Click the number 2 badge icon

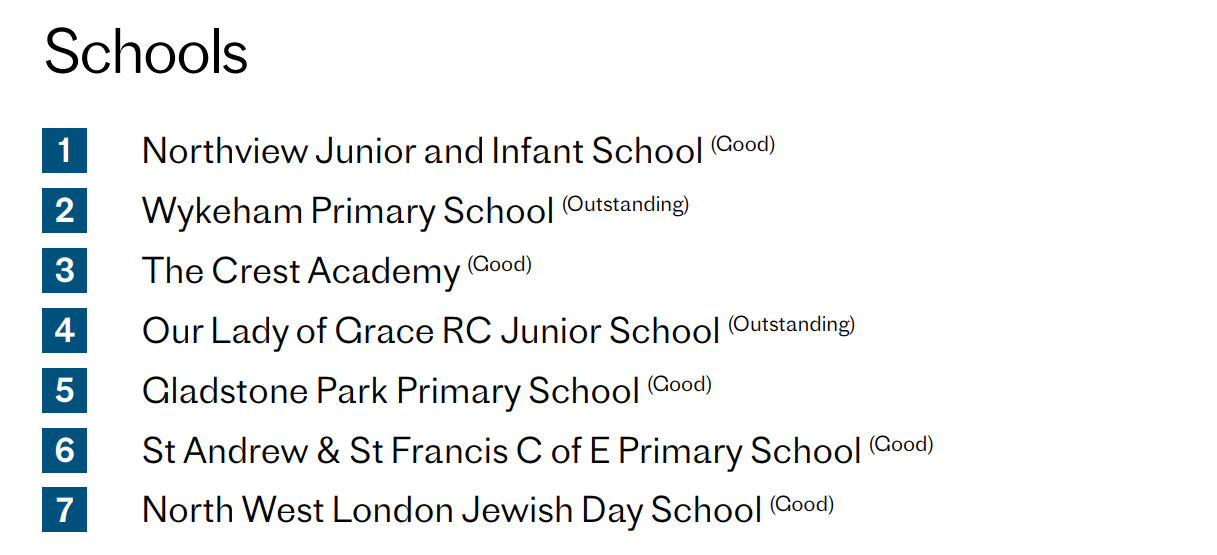coord(64,211)
